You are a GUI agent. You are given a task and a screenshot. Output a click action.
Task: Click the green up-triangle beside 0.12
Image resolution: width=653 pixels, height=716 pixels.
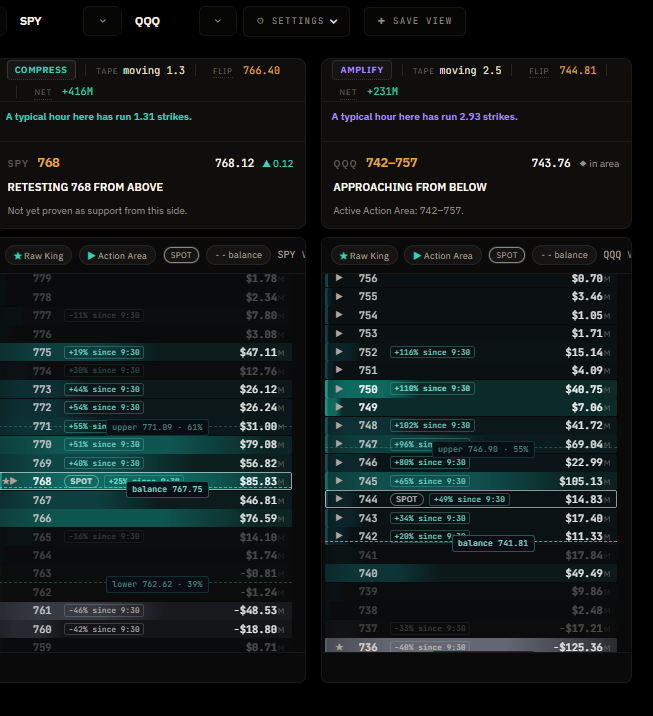(x=267, y=163)
